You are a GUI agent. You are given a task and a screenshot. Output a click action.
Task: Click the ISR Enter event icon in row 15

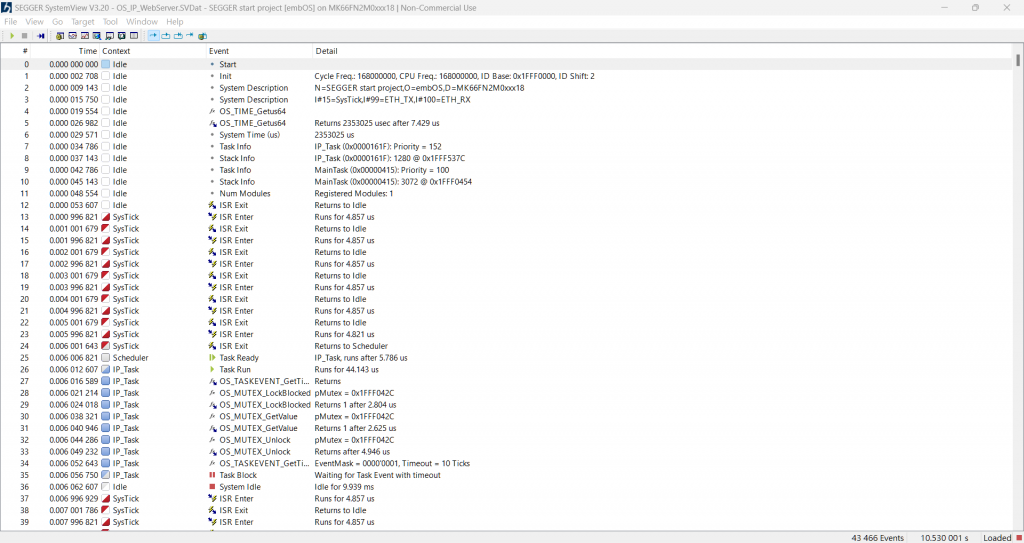(x=212, y=240)
